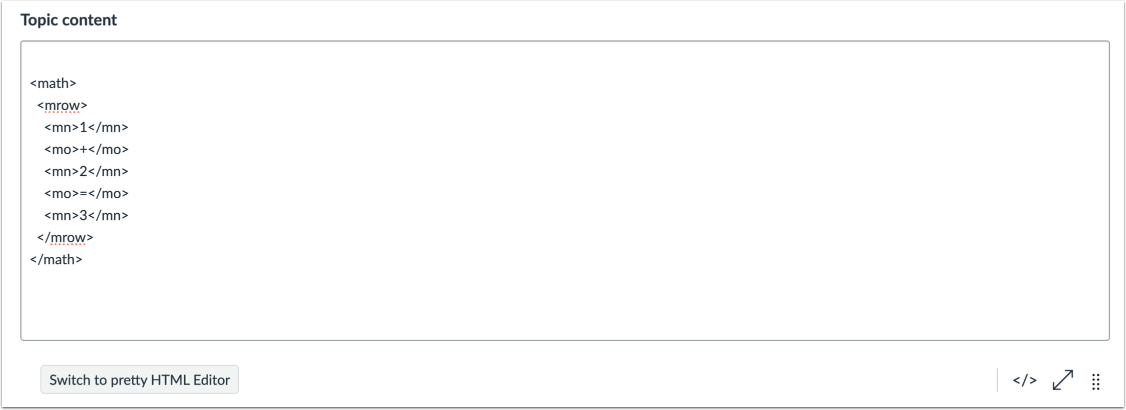Screen dimensions: 1126x410
Task: Click the opening <mrow> tag line
Action: [x=62, y=104]
